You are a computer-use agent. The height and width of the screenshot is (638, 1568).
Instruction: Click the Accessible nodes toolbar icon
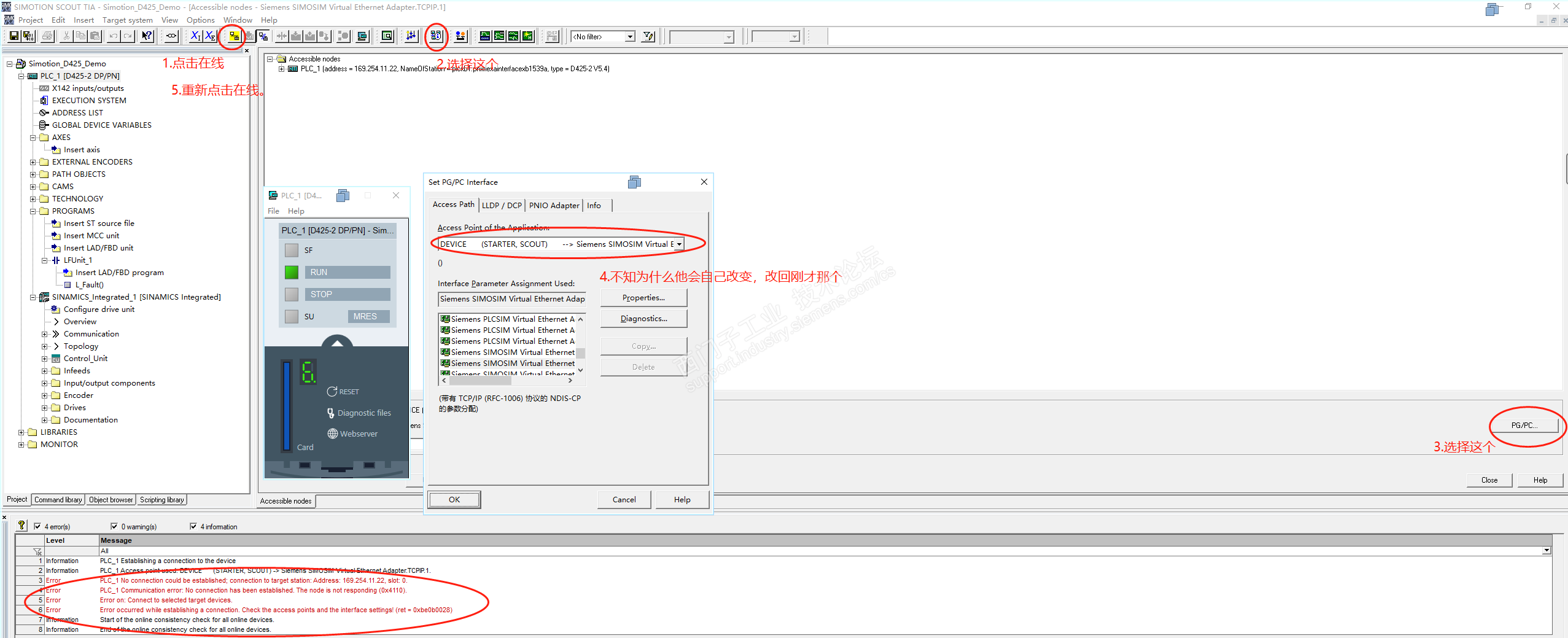[x=435, y=36]
